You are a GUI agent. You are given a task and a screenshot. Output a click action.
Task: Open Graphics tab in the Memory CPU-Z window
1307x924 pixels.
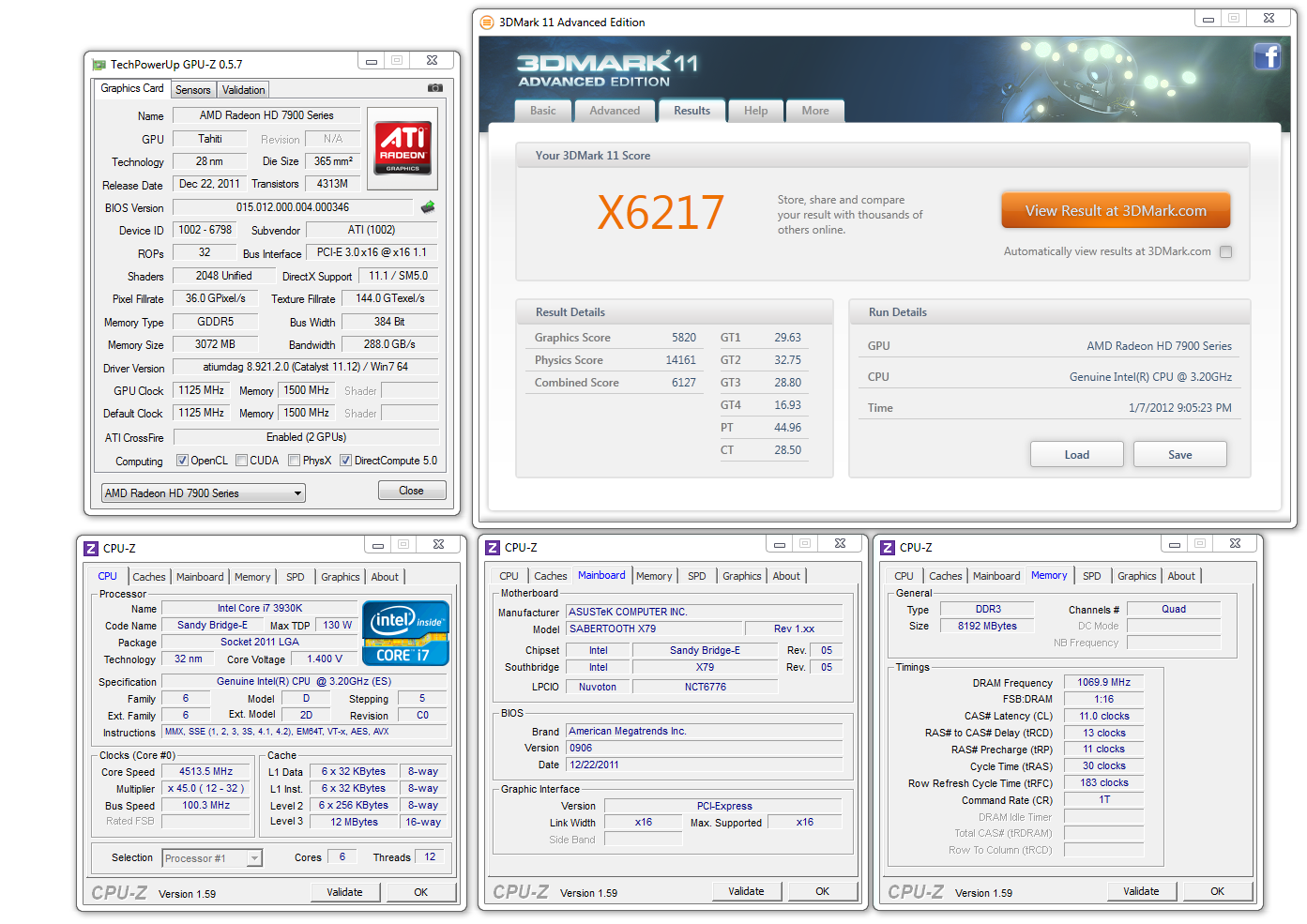[x=1137, y=576]
